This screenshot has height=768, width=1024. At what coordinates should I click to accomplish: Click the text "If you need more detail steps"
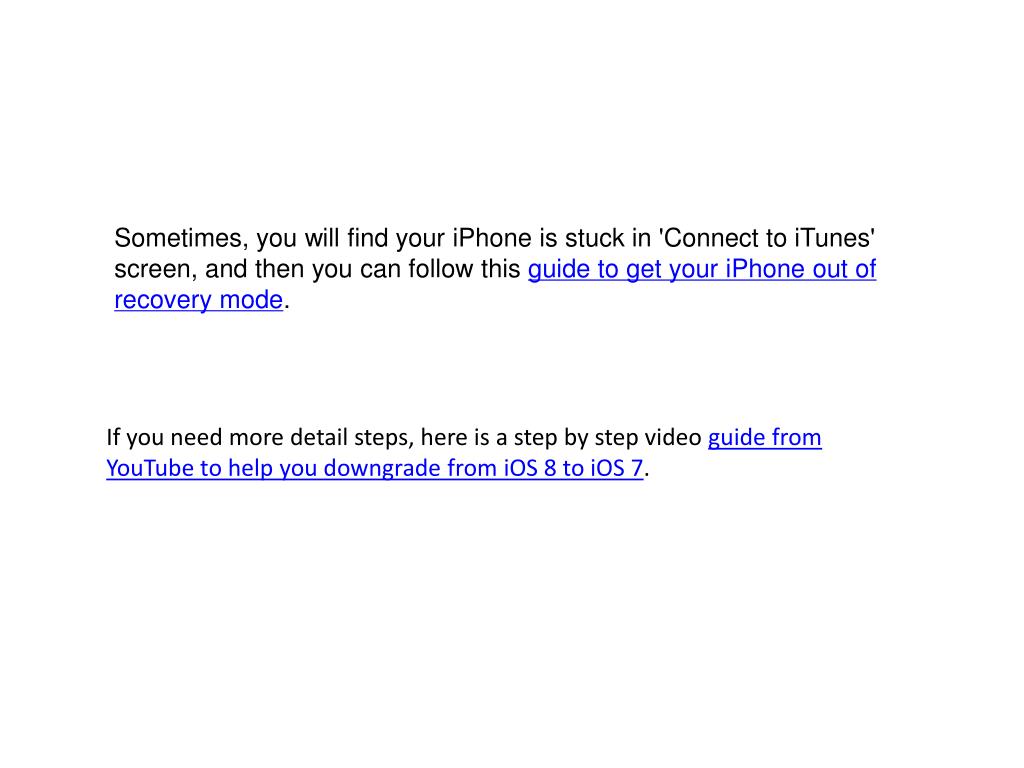tap(259, 438)
